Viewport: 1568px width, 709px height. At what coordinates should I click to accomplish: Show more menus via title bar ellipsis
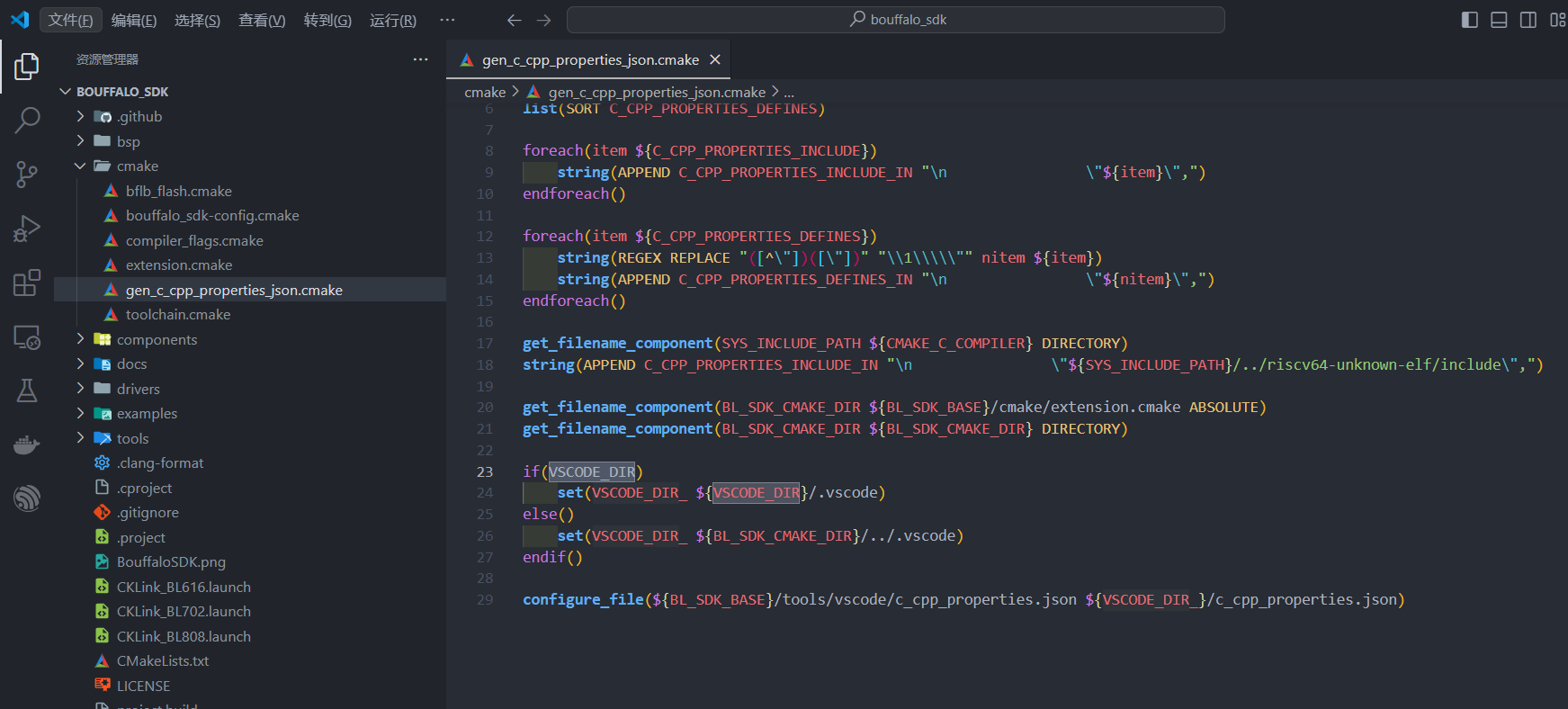(447, 20)
